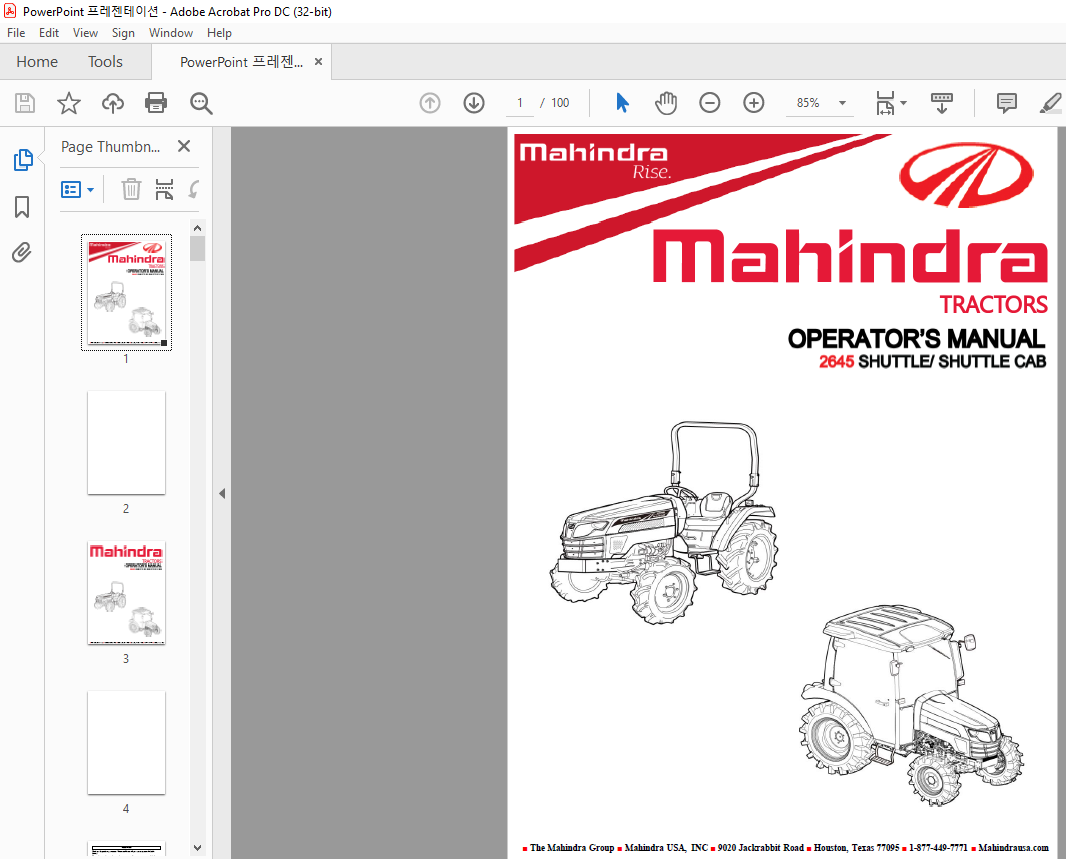The height and width of the screenshot is (859, 1066).
Task: Click the current page number field
Action: coord(520,103)
